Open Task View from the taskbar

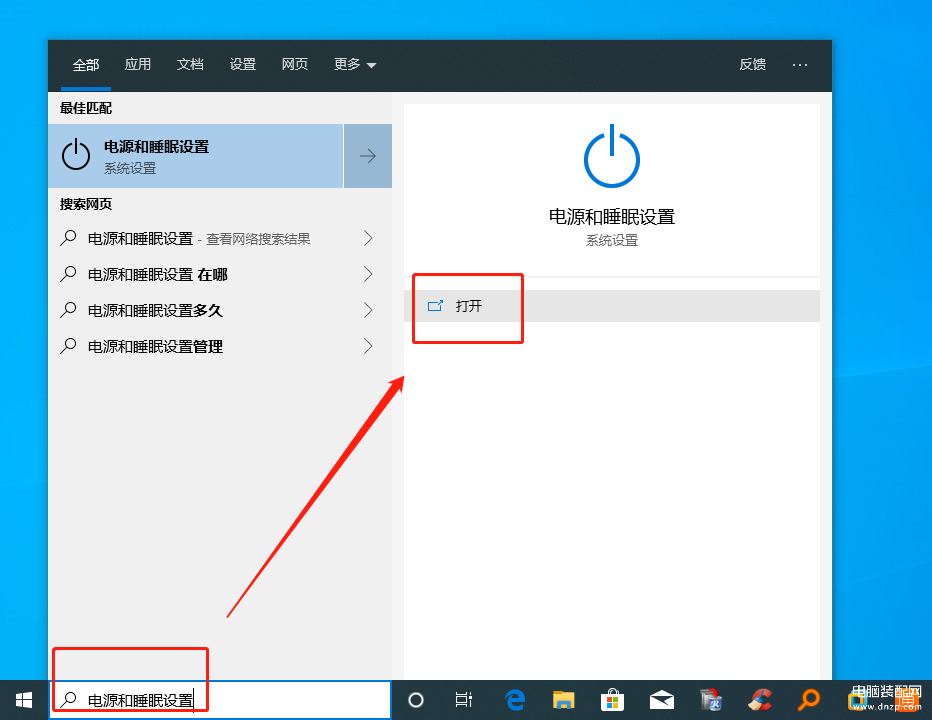tap(464, 700)
